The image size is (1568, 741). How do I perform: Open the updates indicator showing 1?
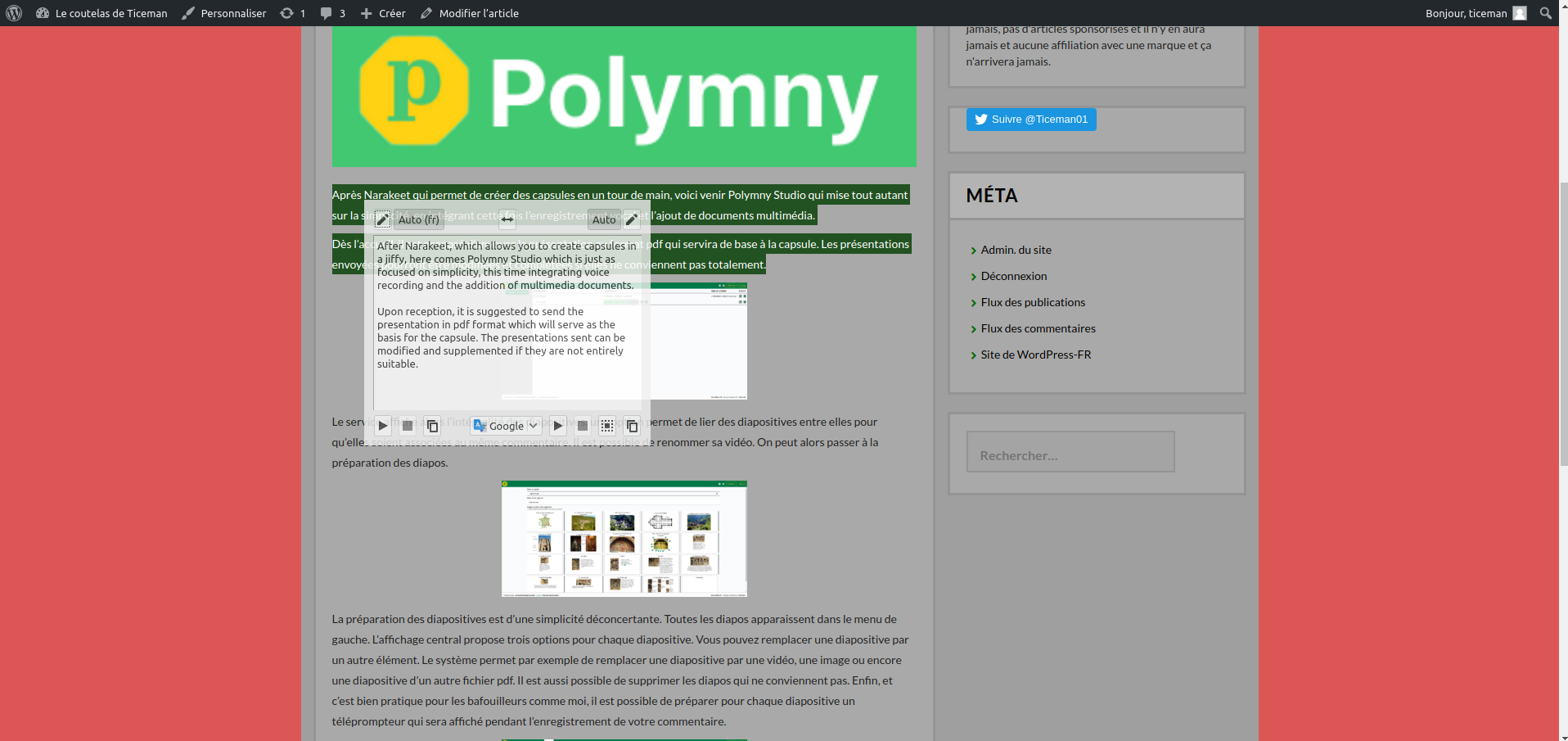coord(292,13)
